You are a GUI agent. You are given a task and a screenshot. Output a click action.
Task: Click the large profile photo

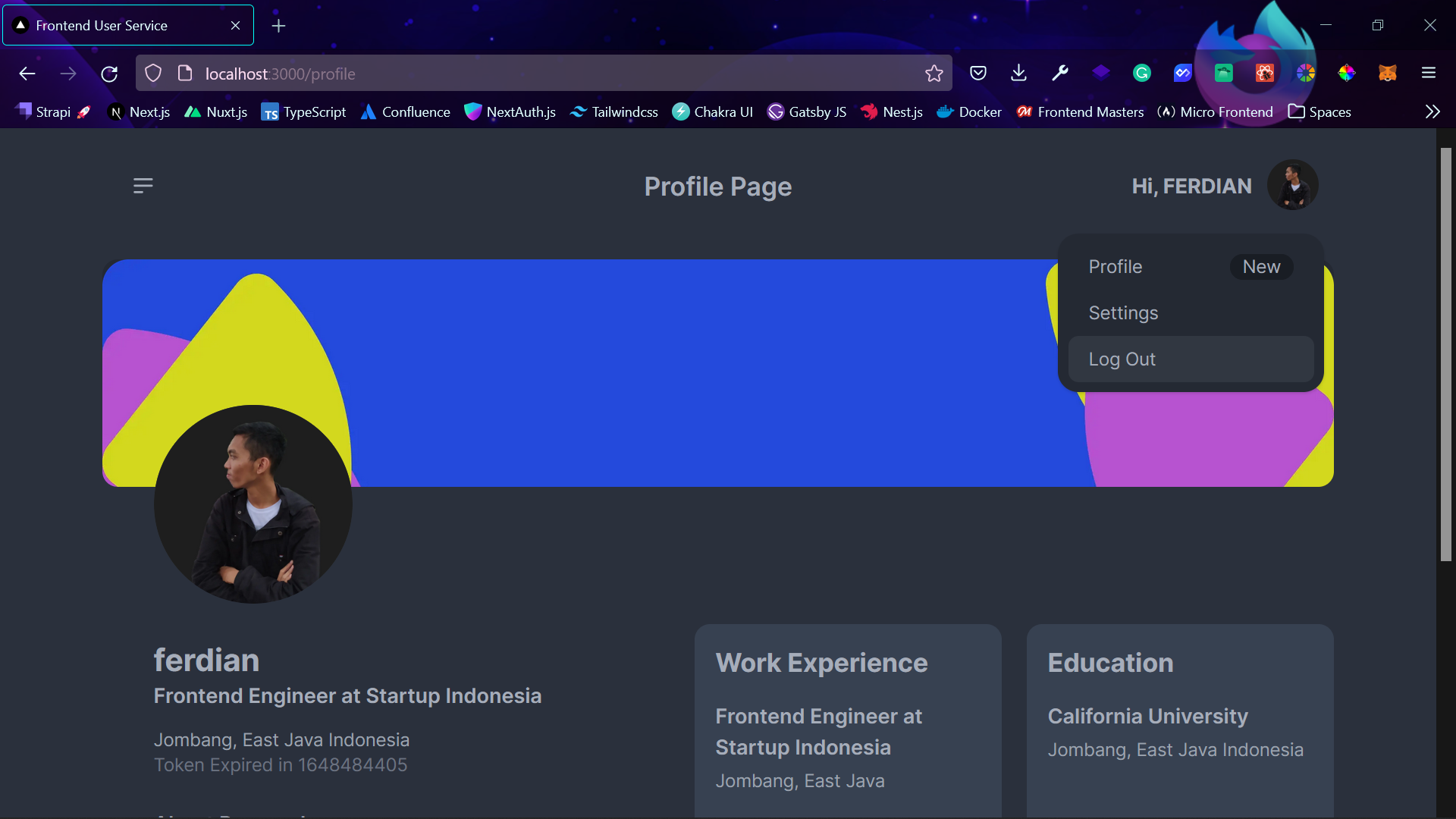pyautogui.click(x=253, y=504)
